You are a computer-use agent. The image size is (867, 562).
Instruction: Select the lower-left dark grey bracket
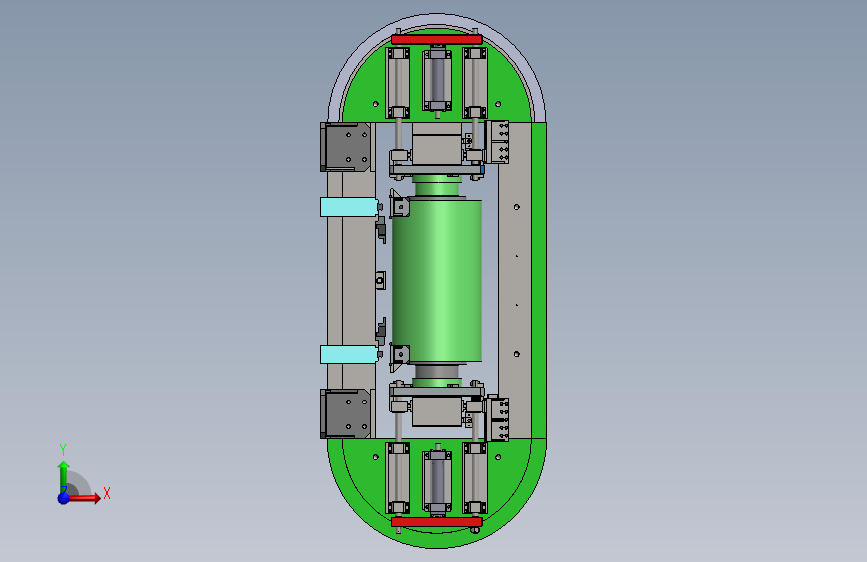(346, 414)
